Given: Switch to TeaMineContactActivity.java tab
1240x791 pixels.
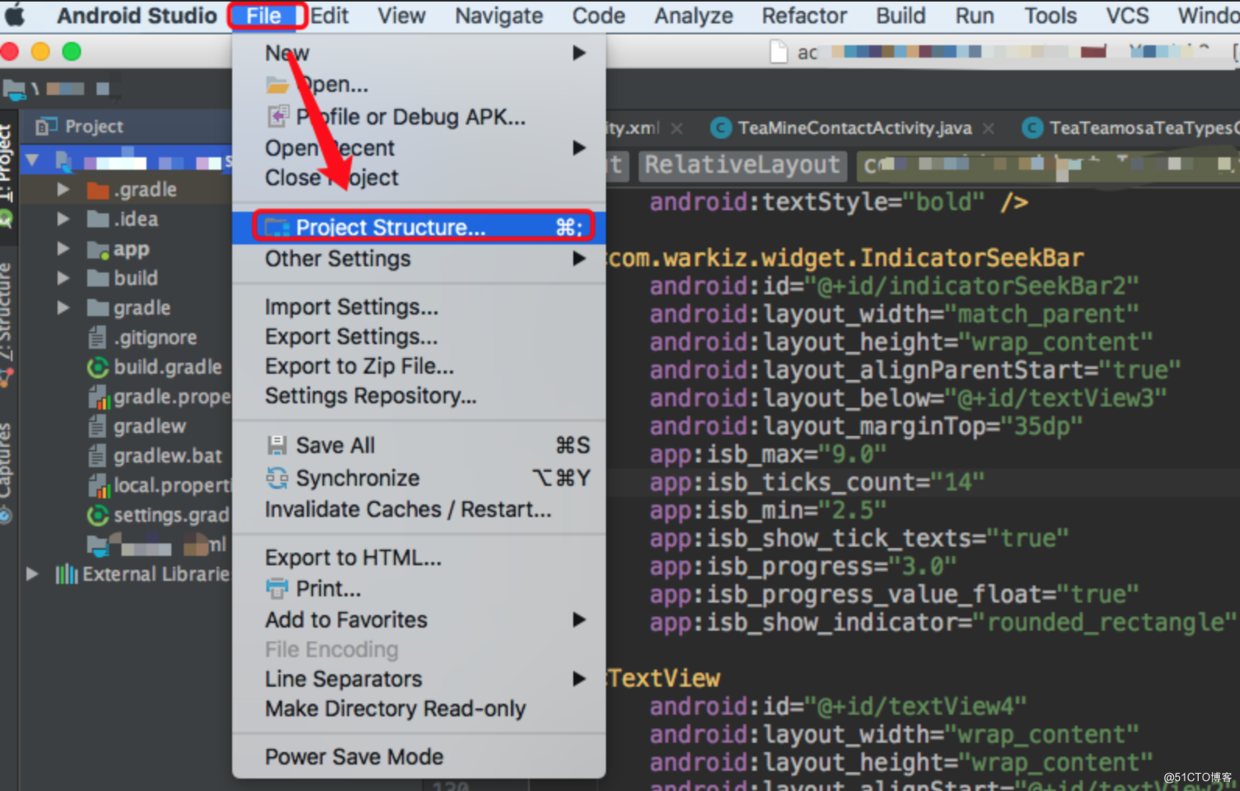Looking at the screenshot, I should 854,128.
